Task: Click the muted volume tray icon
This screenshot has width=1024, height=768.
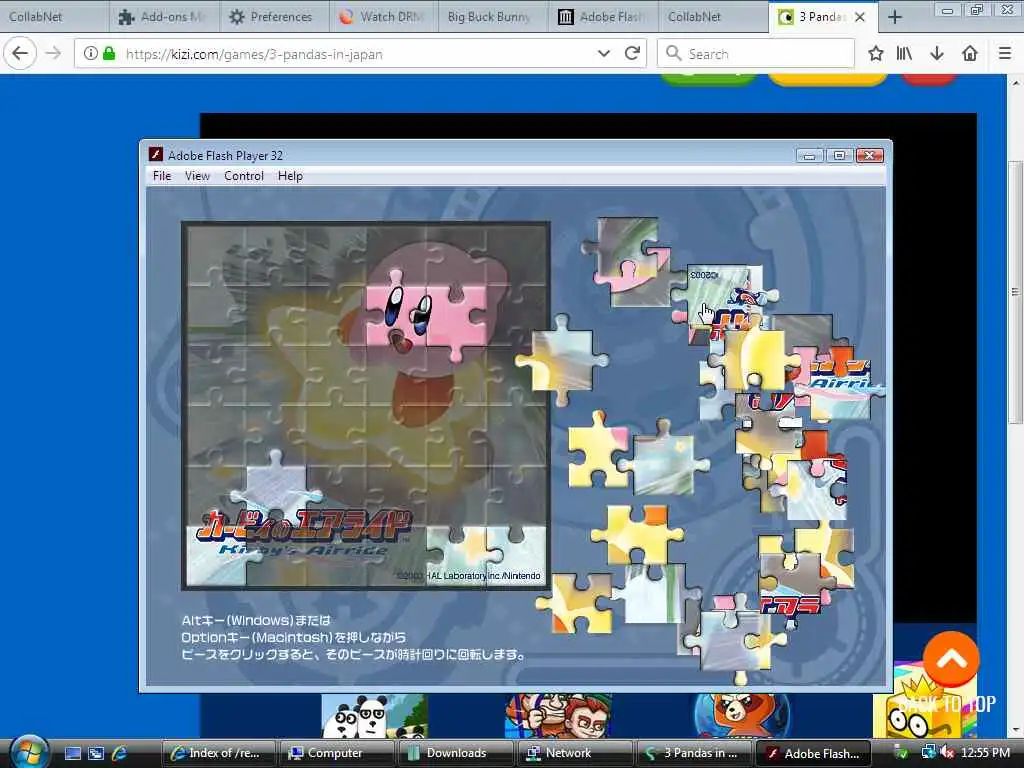Action: point(946,753)
